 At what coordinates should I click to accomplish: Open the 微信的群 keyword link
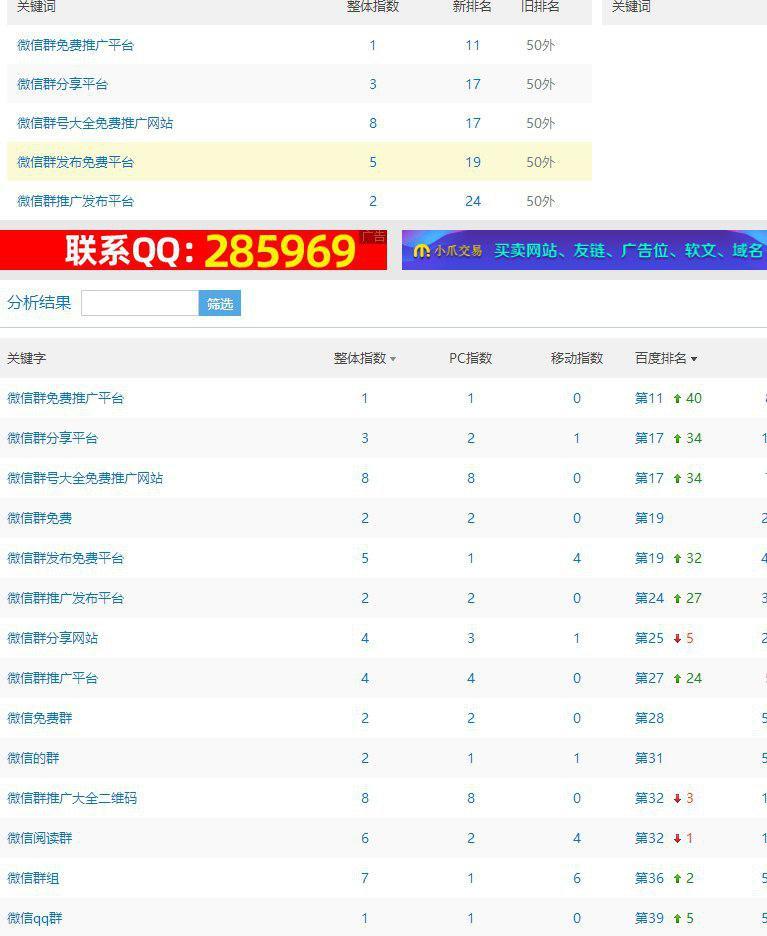coord(33,758)
